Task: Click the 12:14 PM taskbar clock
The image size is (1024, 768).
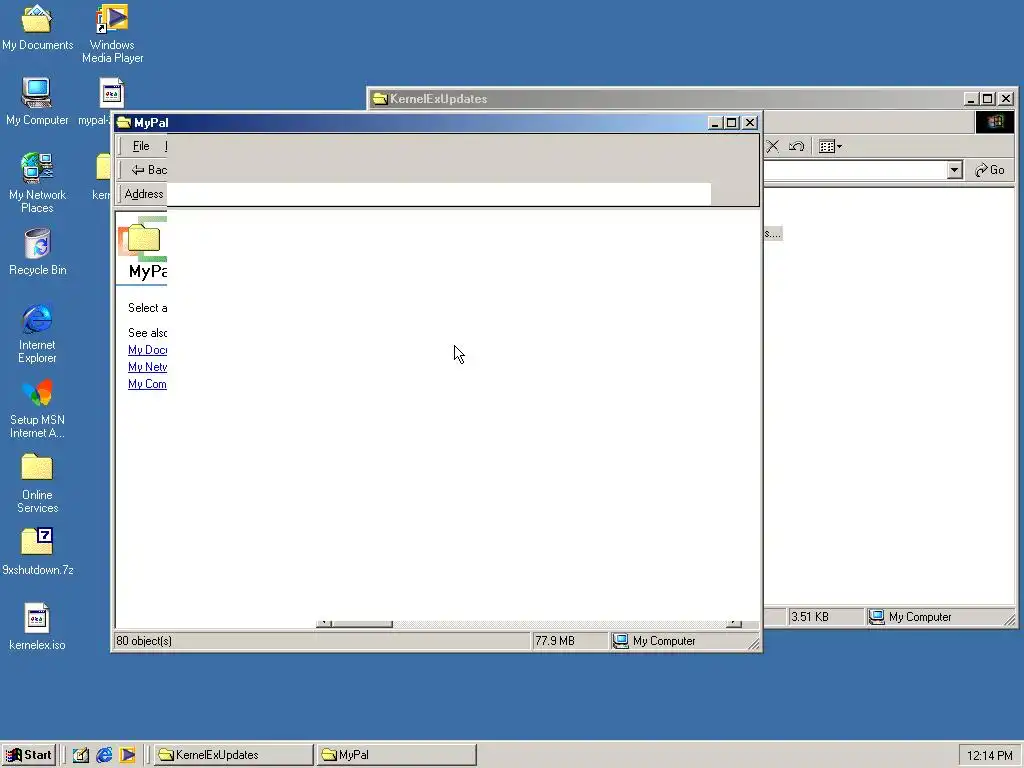Action: tap(989, 756)
